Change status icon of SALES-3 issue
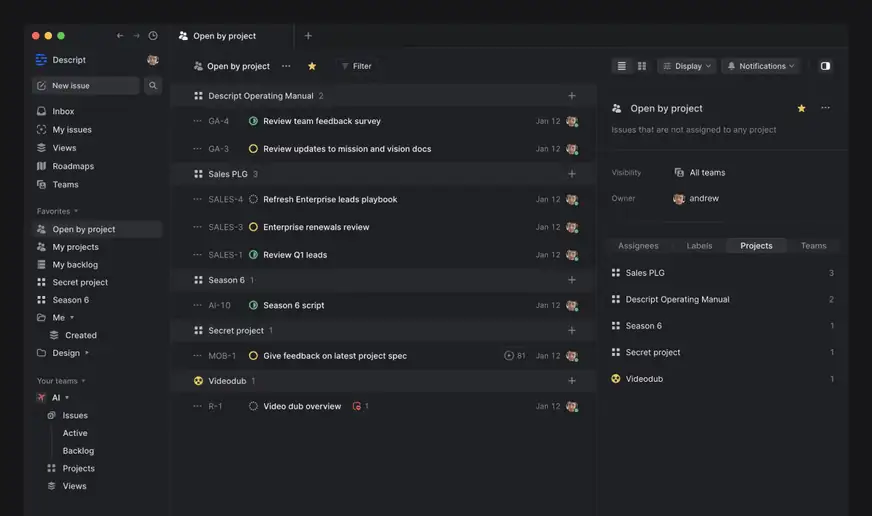The height and width of the screenshot is (516, 872). point(253,227)
